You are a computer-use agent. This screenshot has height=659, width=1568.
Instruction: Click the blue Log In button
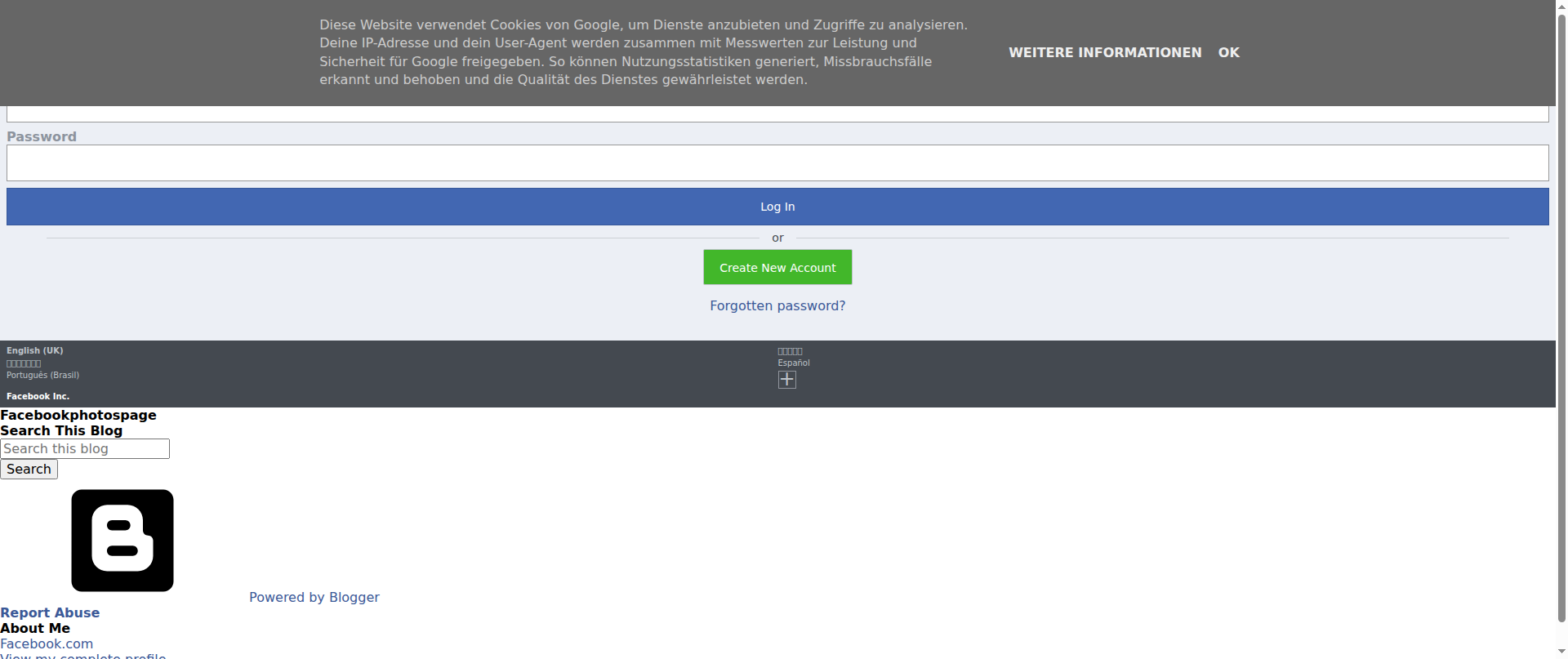777,207
